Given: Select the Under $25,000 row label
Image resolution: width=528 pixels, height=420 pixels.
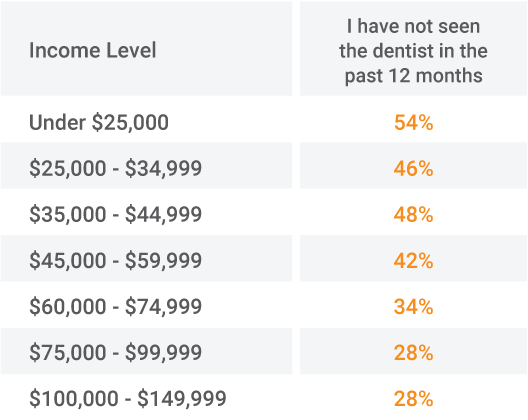Looking at the screenshot, I should [x=99, y=122].
